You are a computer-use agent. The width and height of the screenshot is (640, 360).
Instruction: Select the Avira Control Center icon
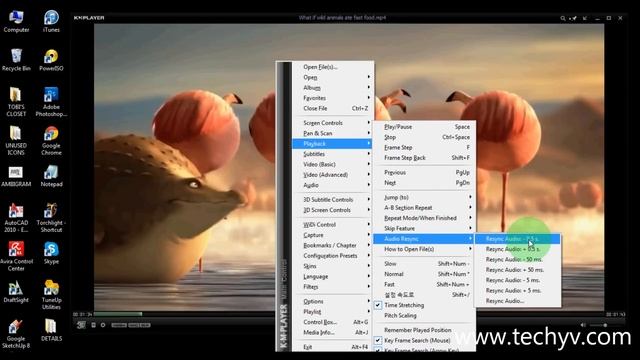tap(16, 256)
